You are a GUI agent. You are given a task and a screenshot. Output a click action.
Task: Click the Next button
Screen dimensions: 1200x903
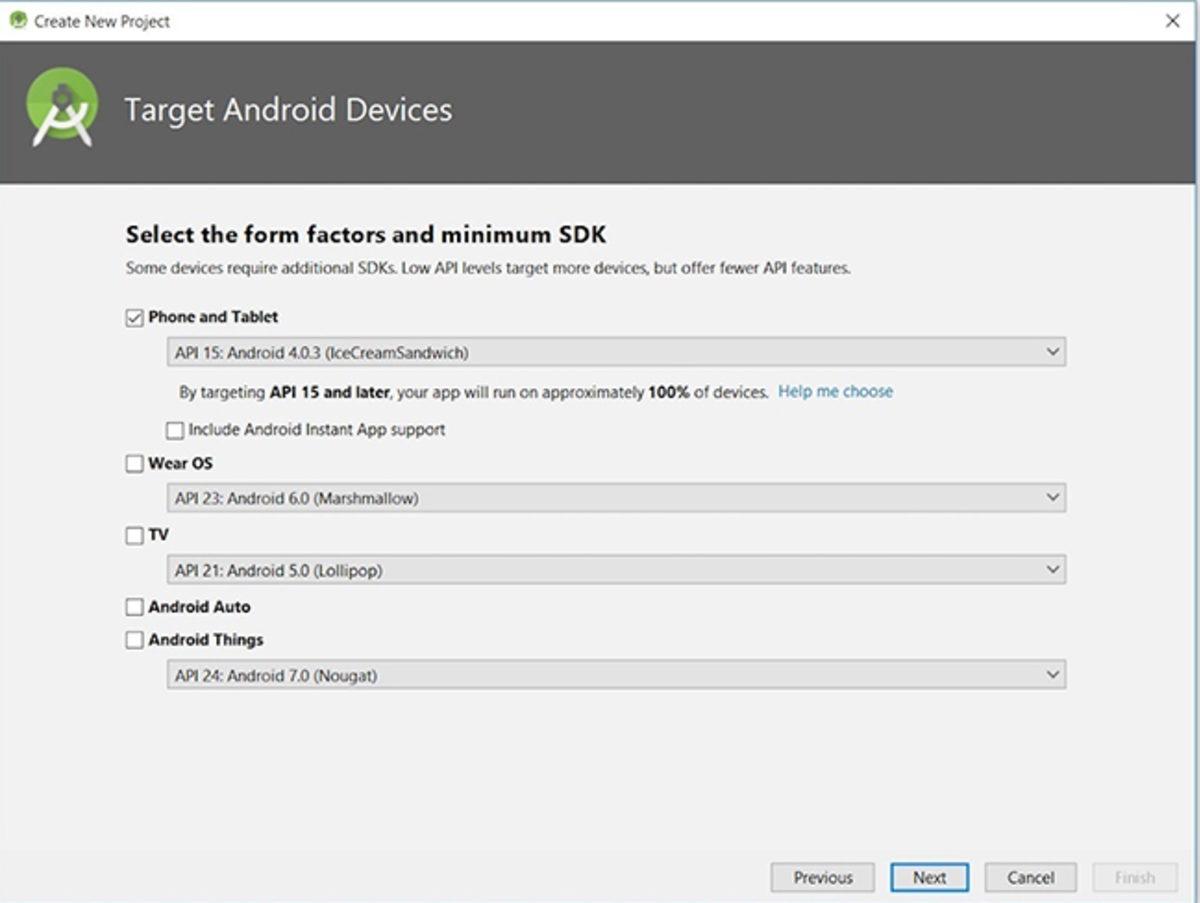tap(929, 877)
